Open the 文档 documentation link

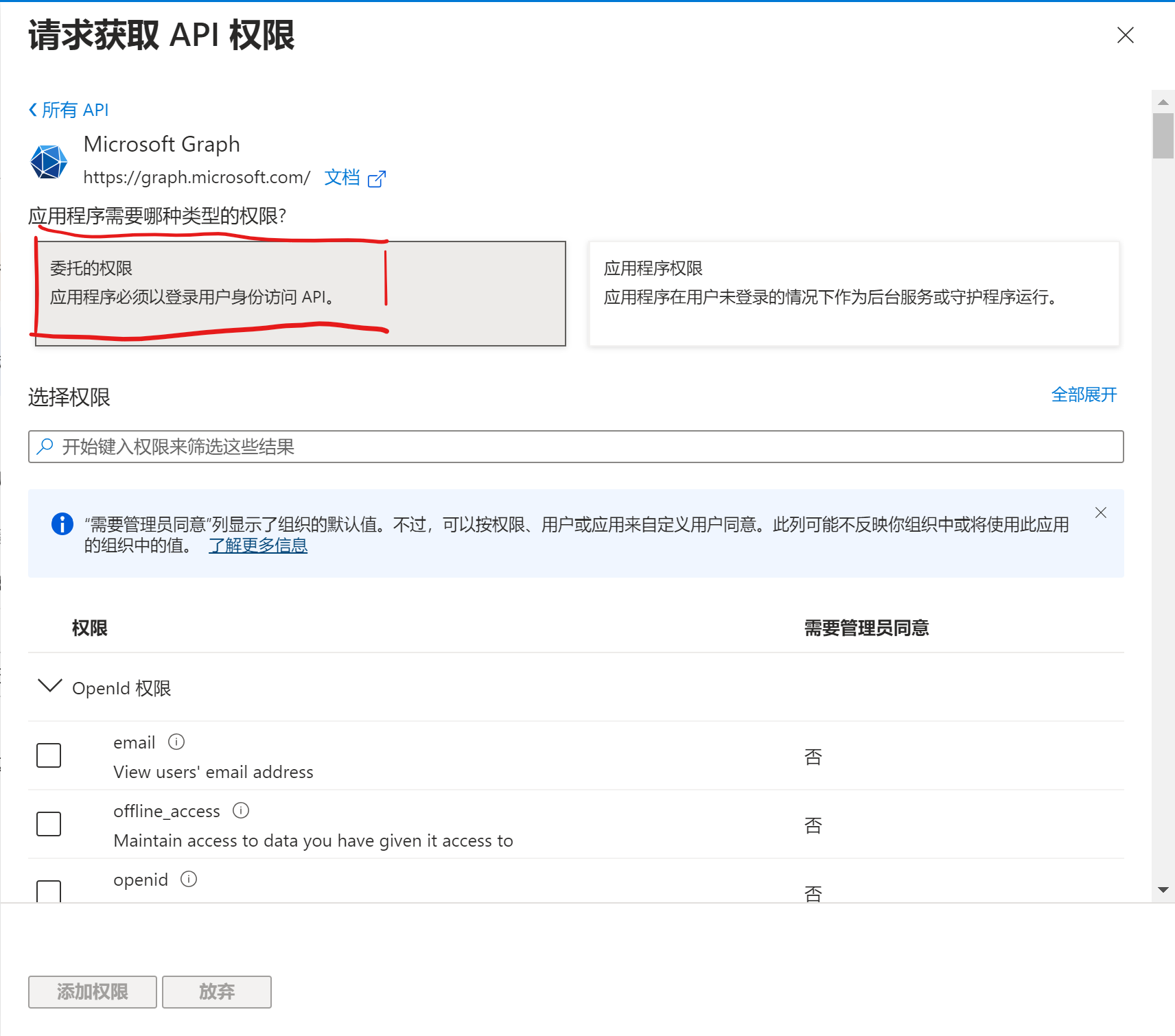[x=342, y=178]
